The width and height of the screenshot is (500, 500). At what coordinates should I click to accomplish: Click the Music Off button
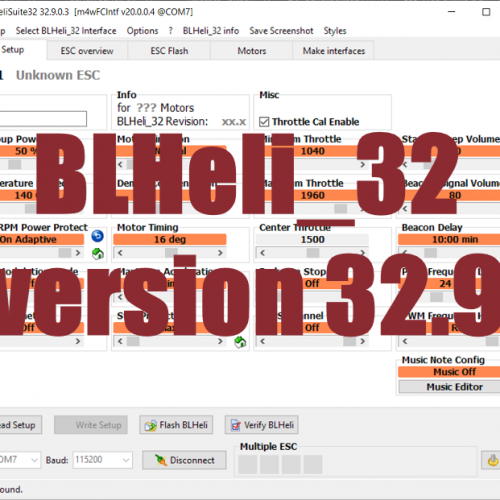tap(454, 372)
